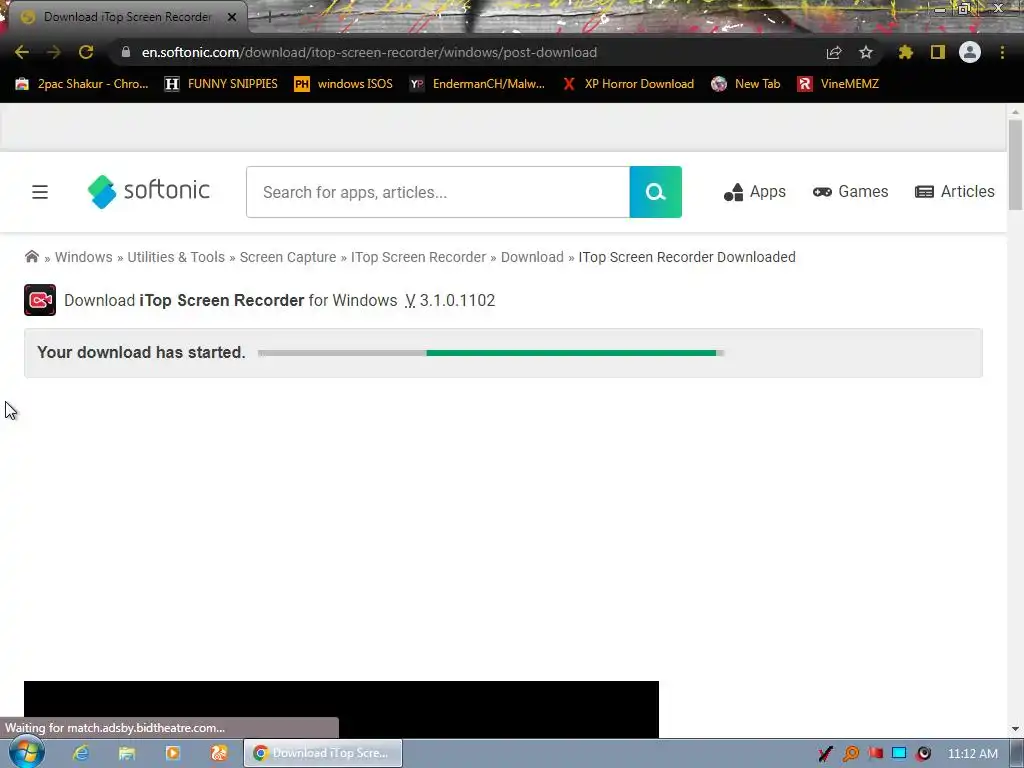1024x768 pixels.
Task: Open Windows Media Player from the taskbar
Action: point(173,754)
